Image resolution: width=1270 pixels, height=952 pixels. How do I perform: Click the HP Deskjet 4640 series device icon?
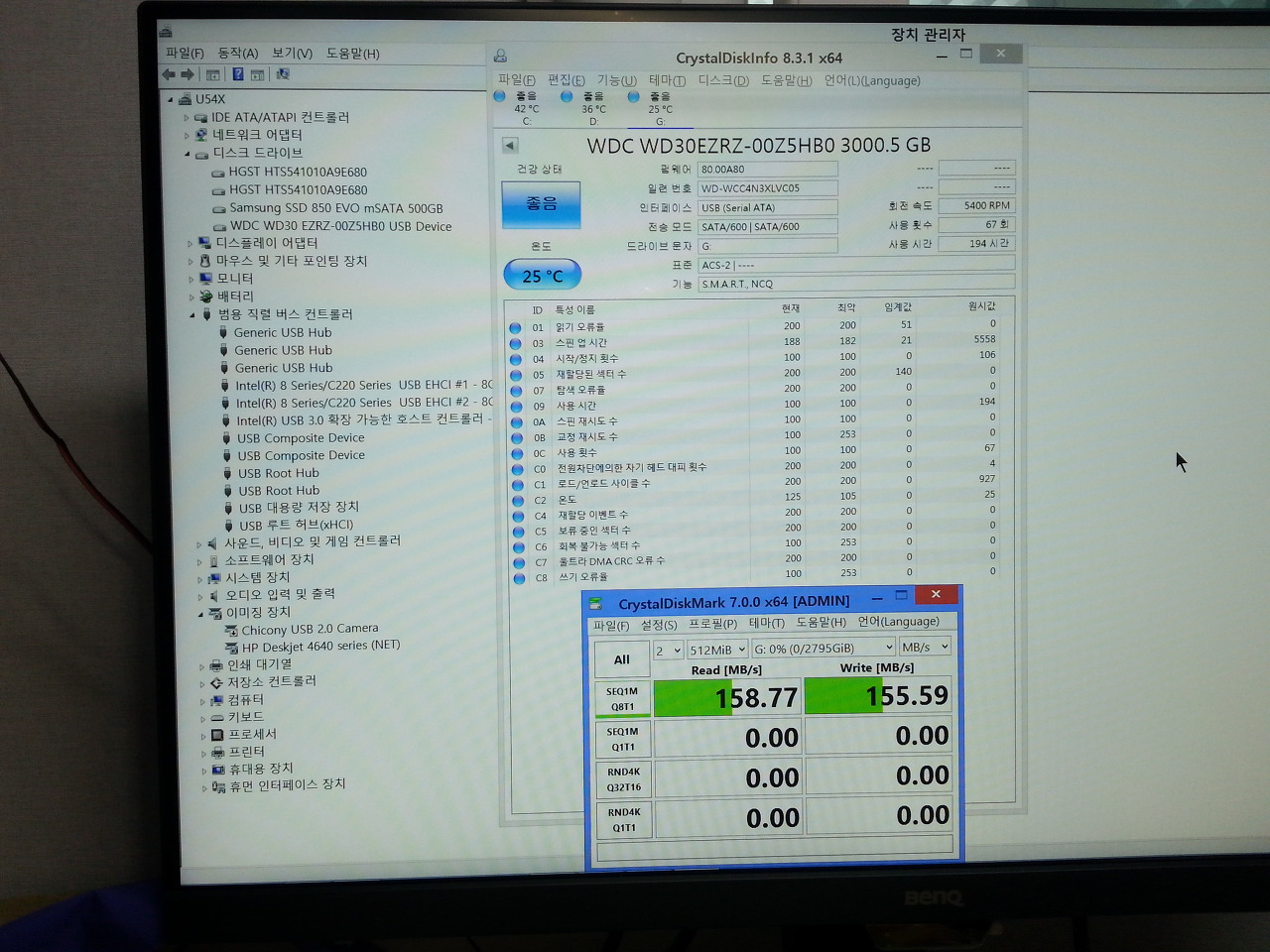pos(232,647)
